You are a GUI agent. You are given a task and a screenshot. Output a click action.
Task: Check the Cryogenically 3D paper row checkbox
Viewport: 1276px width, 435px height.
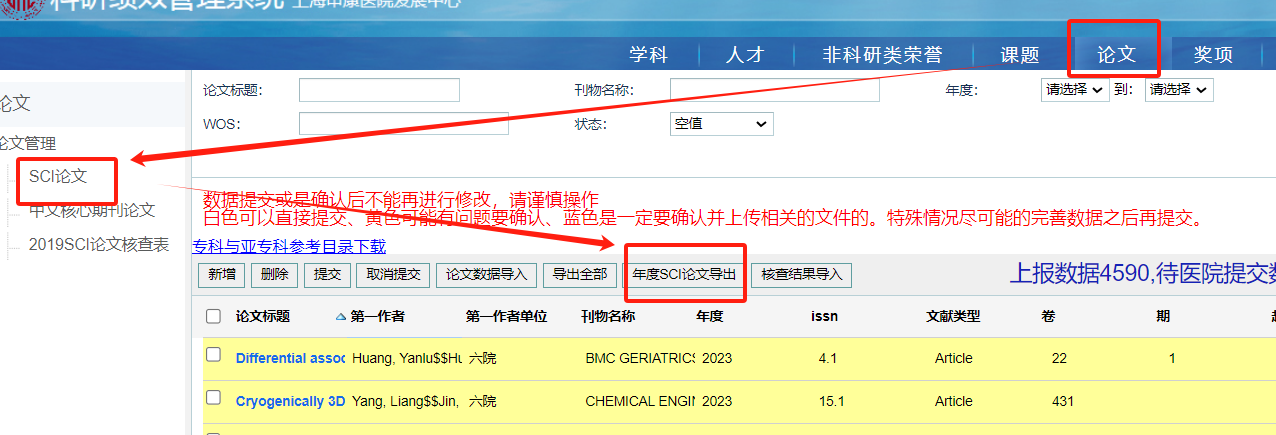pyautogui.click(x=213, y=398)
